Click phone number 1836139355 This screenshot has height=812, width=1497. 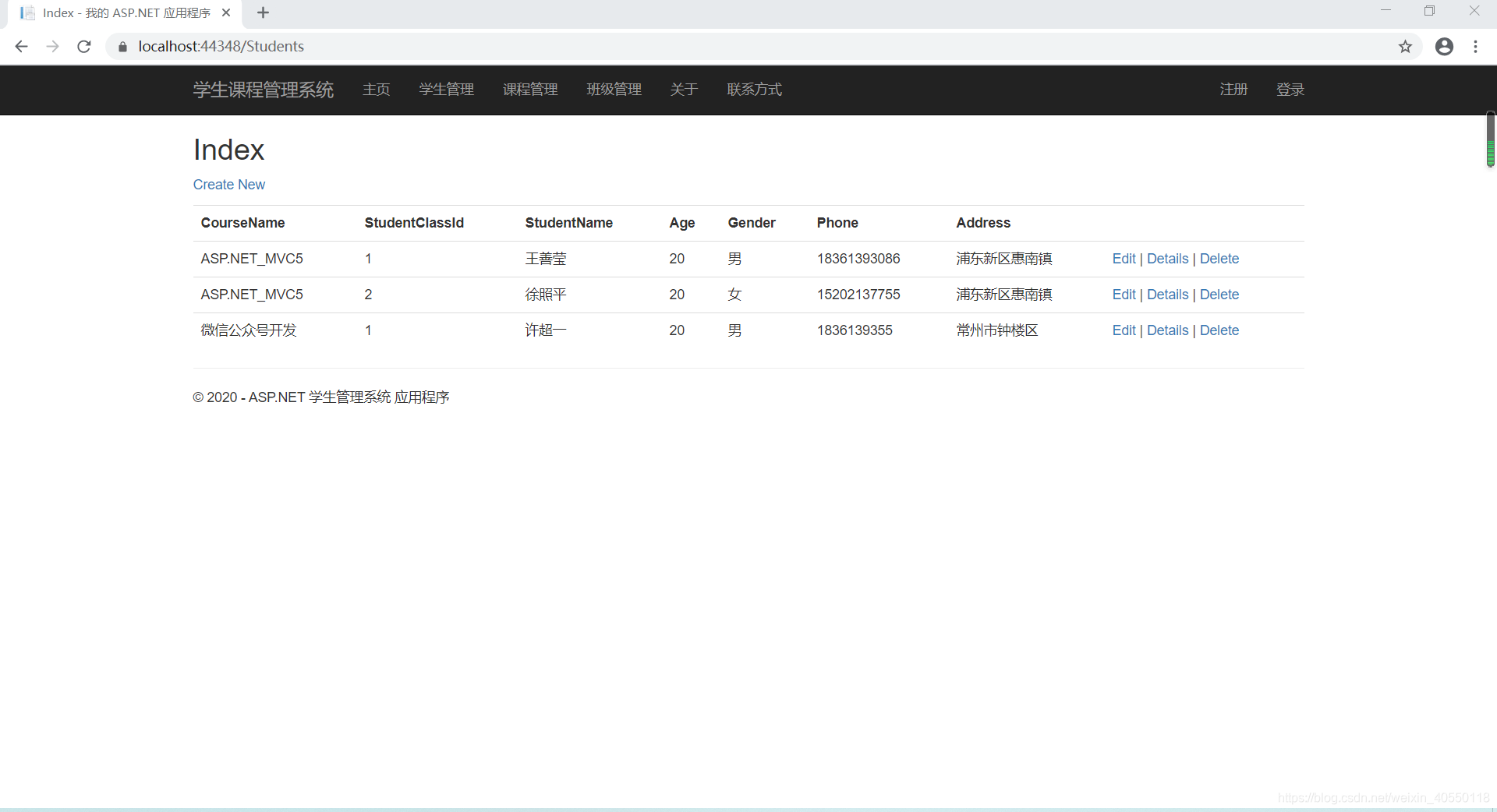pos(855,330)
